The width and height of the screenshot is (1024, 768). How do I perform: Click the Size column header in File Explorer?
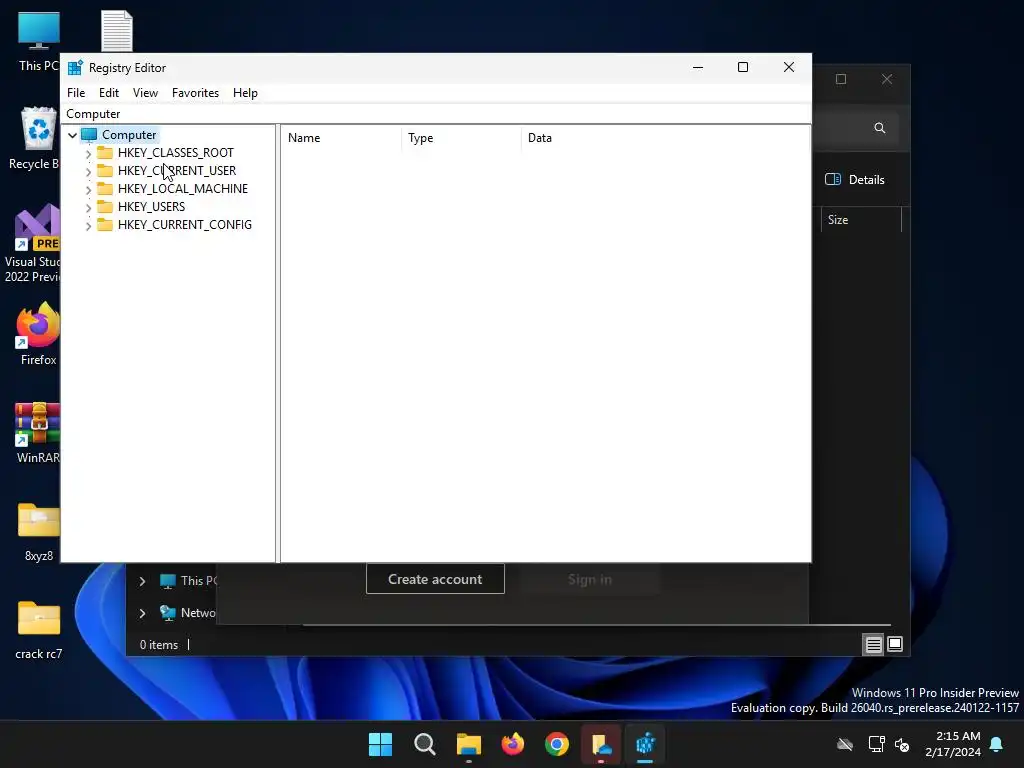tap(861, 220)
